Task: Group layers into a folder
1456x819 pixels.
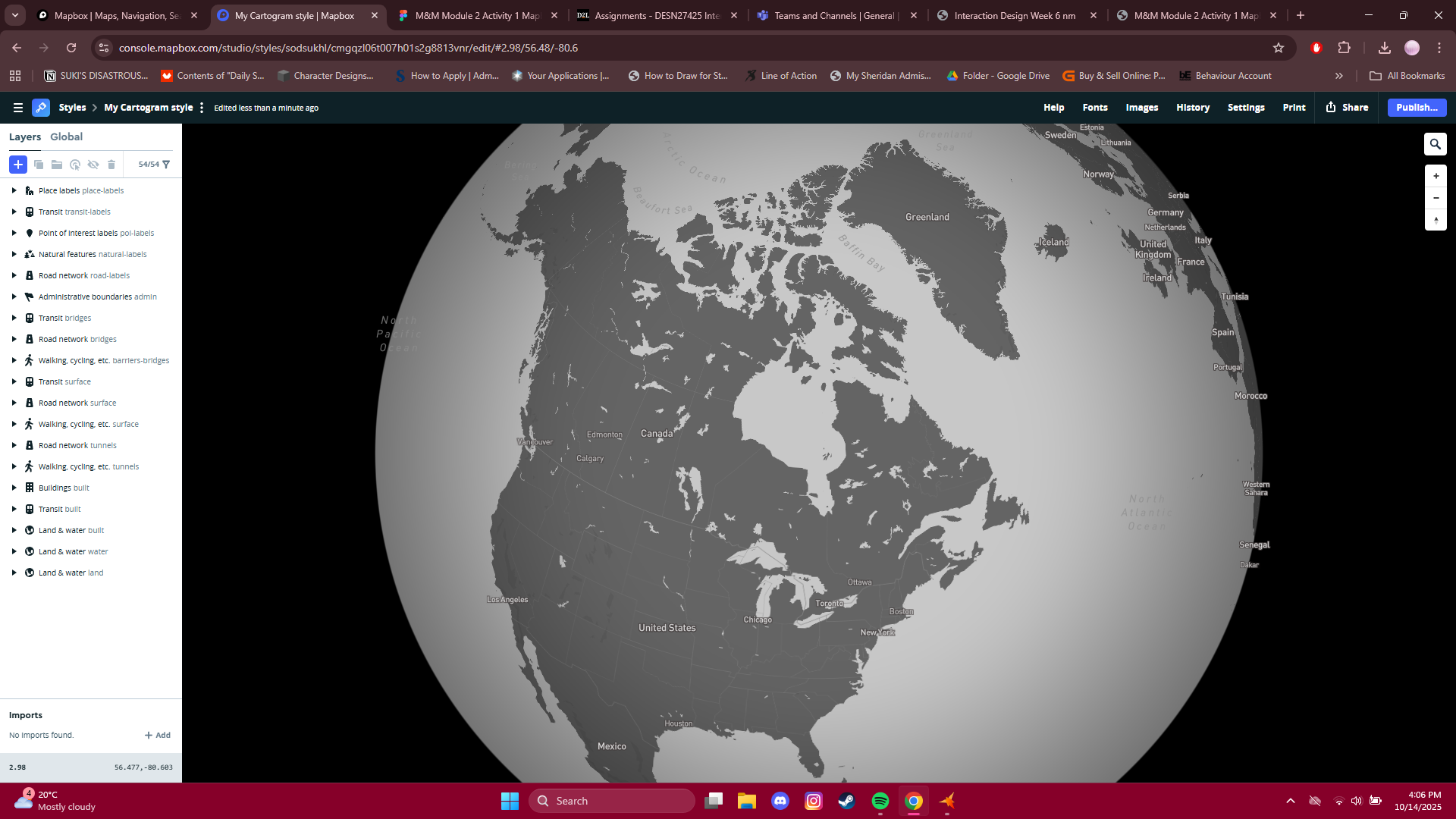Action: point(57,165)
